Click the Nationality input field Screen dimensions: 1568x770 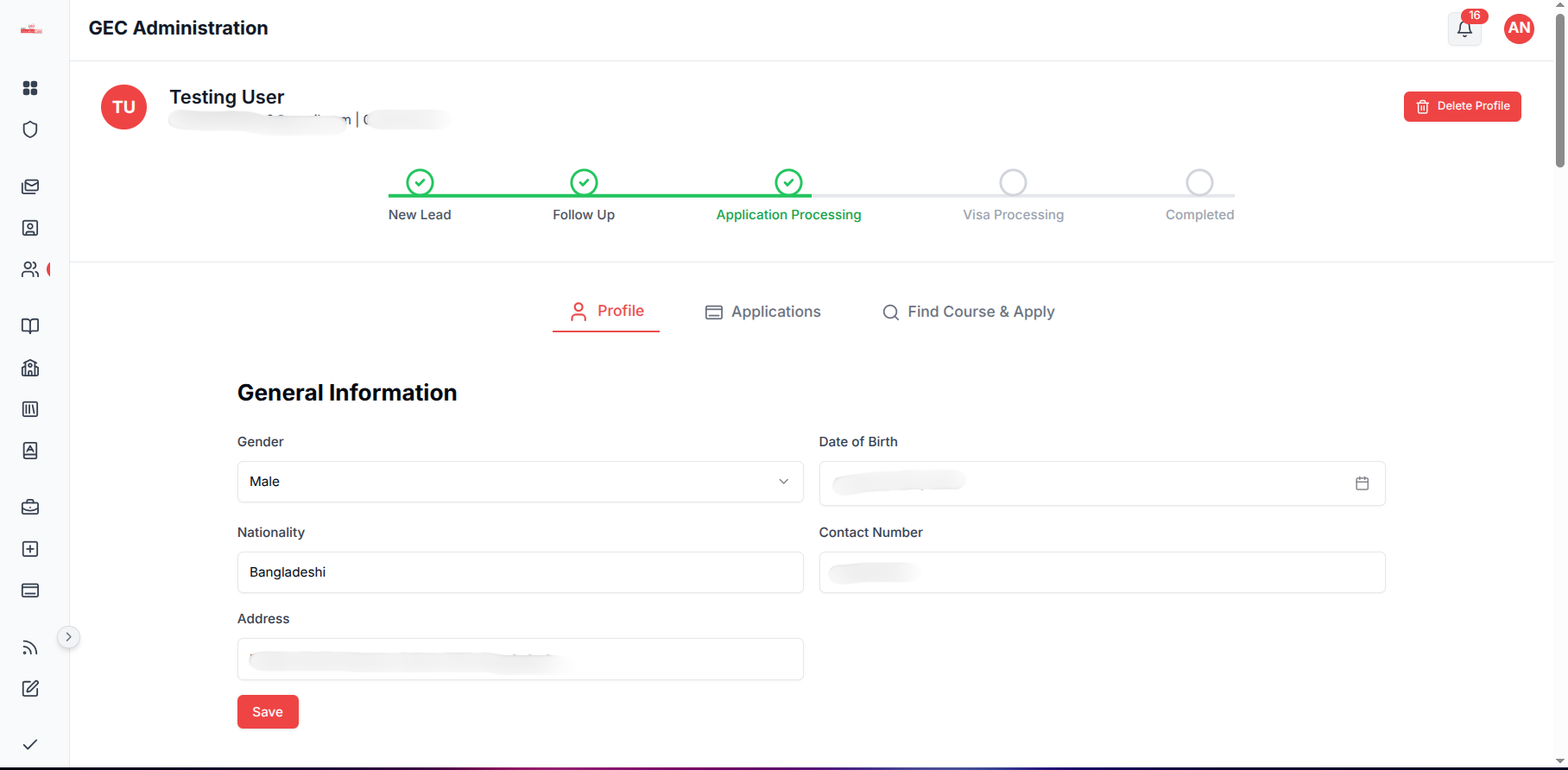520,572
